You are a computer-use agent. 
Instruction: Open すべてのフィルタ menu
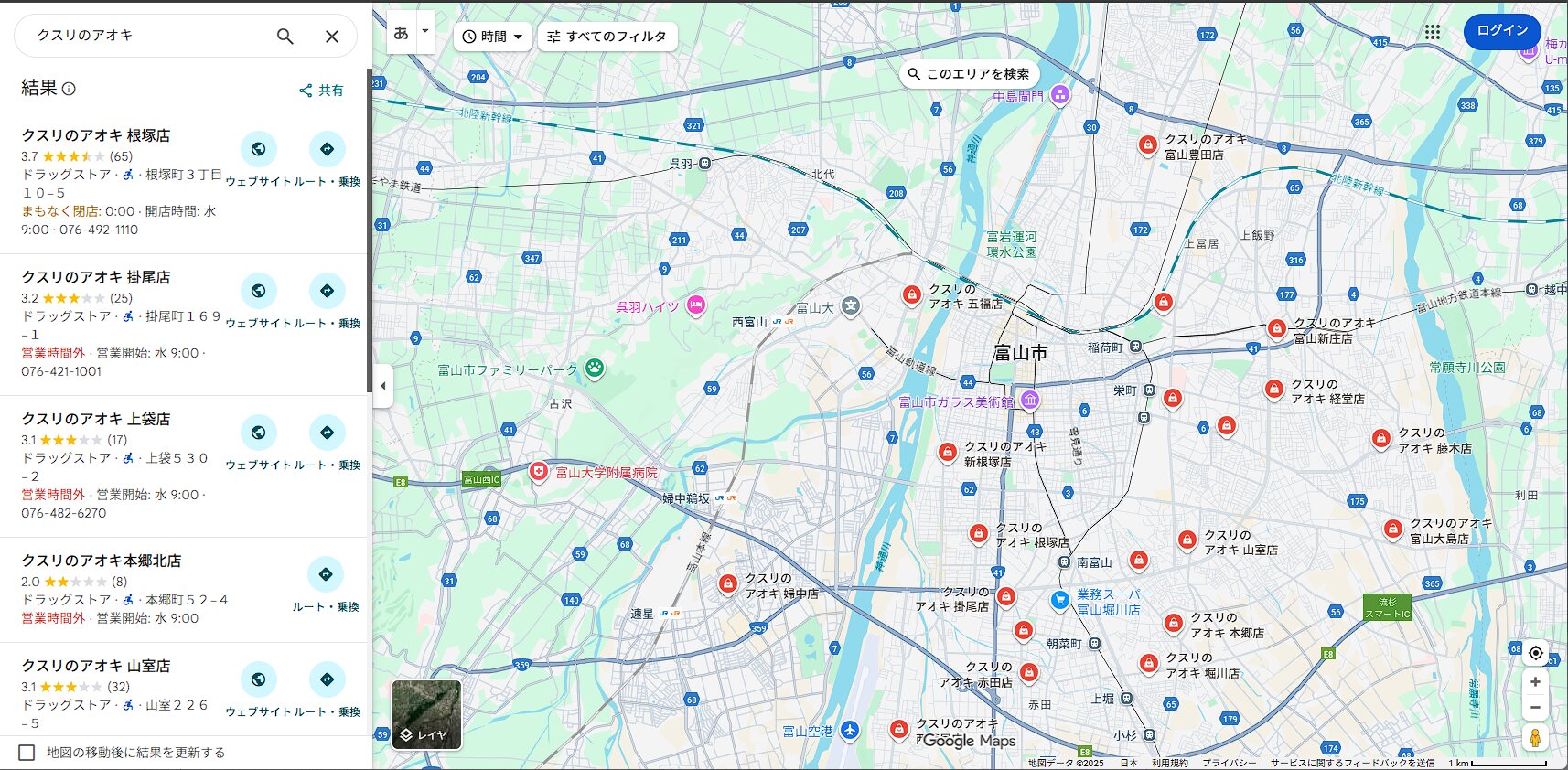coord(607,37)
